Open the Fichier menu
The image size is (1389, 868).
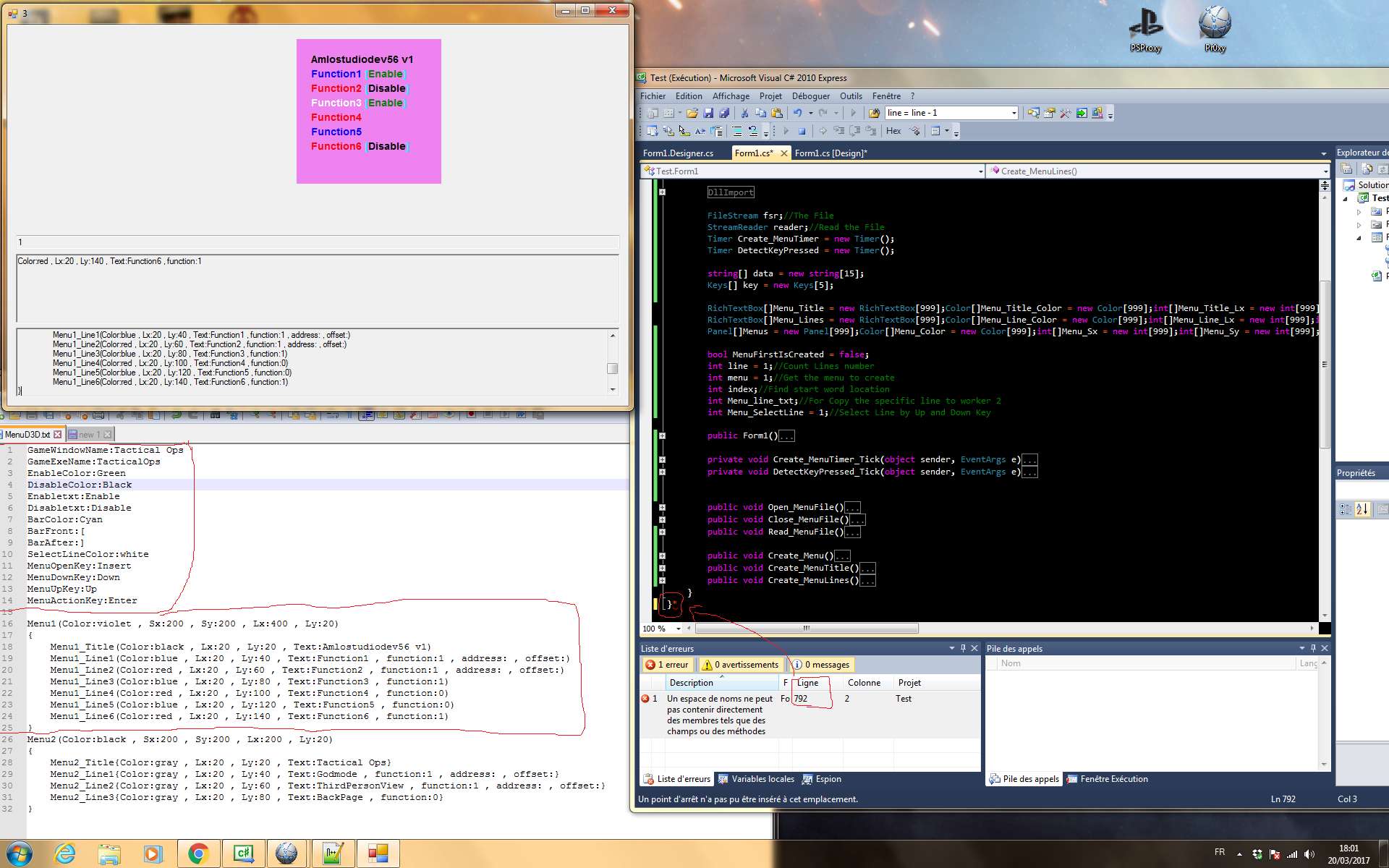[x=653, y=96]
